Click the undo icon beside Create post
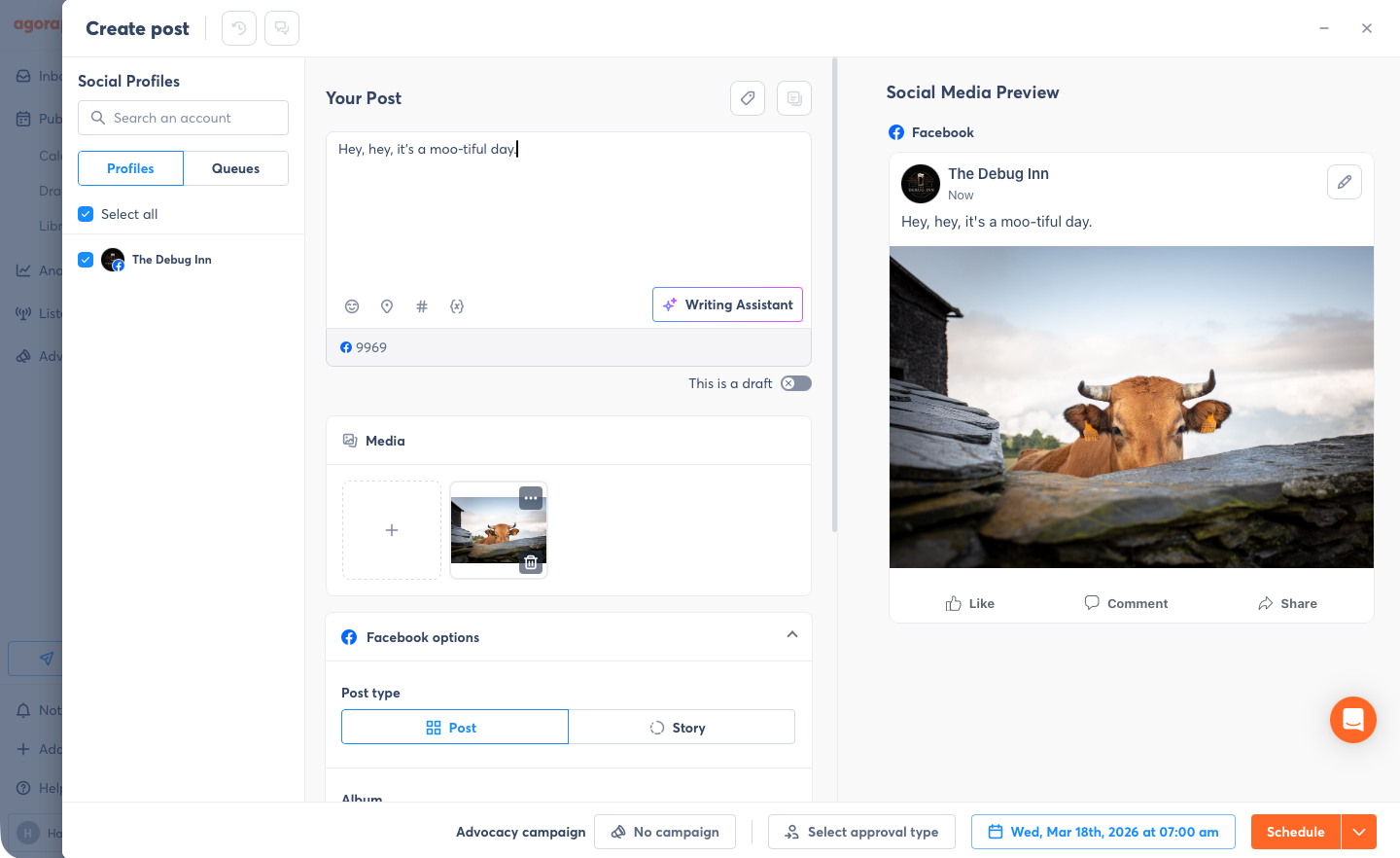Image resolution: width=1400 pixels, height=858 pixels. (238, 28)
